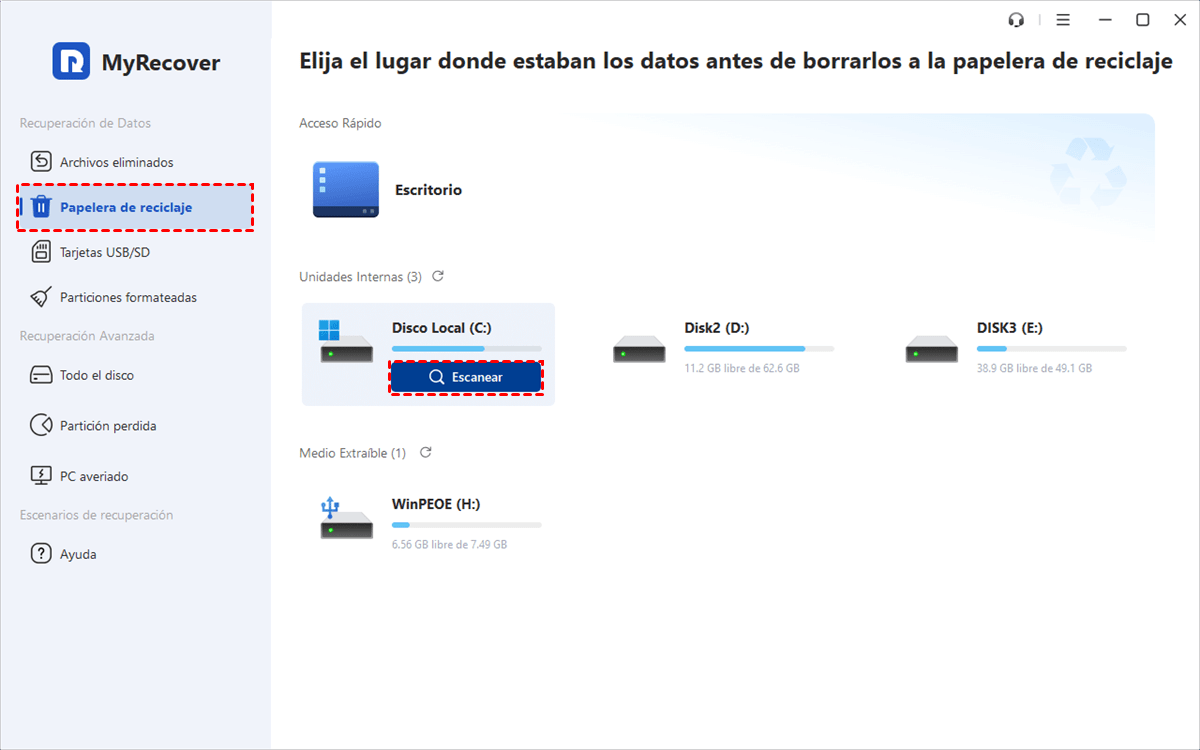Open the headset support icon
Screen dimensions: 1200x750
click(x=1017, y=20)
